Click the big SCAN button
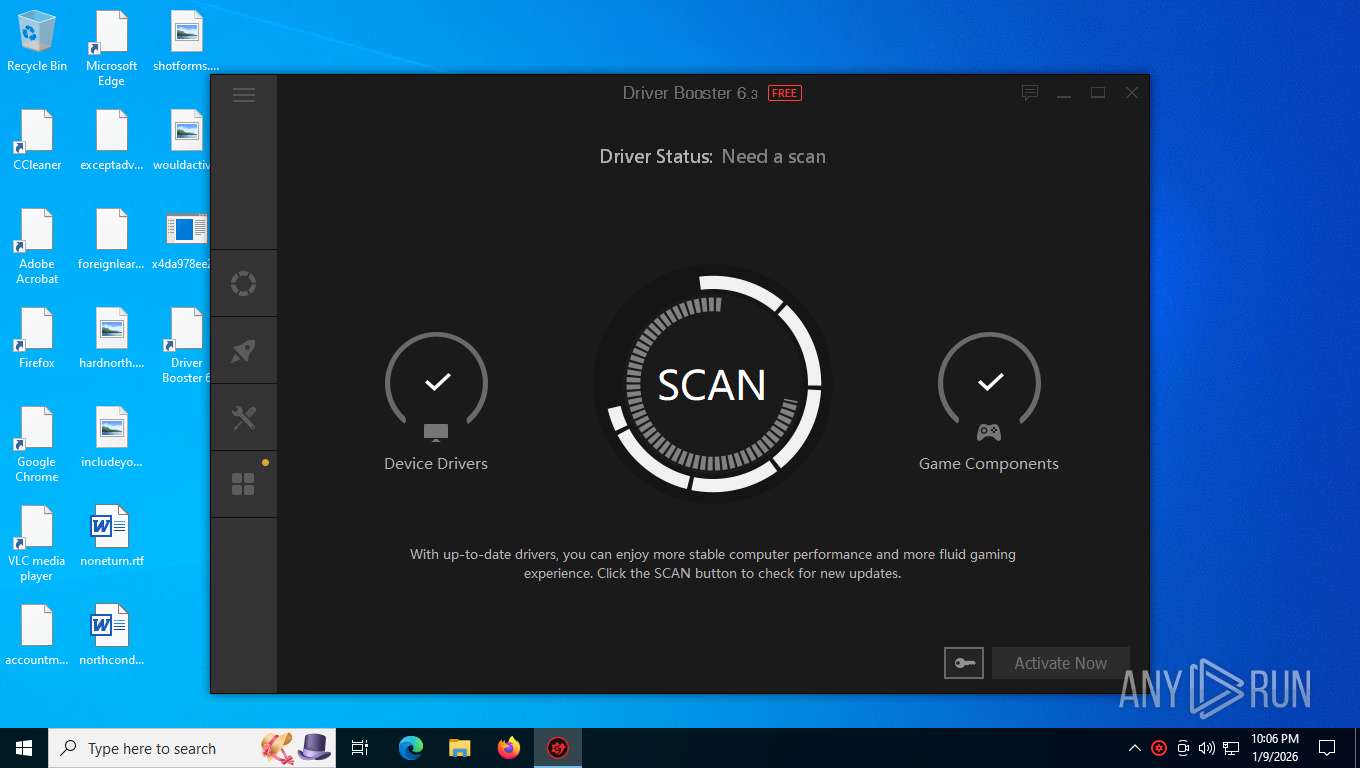This screenshot has width=1360, height=768. [x=712, y=385]
